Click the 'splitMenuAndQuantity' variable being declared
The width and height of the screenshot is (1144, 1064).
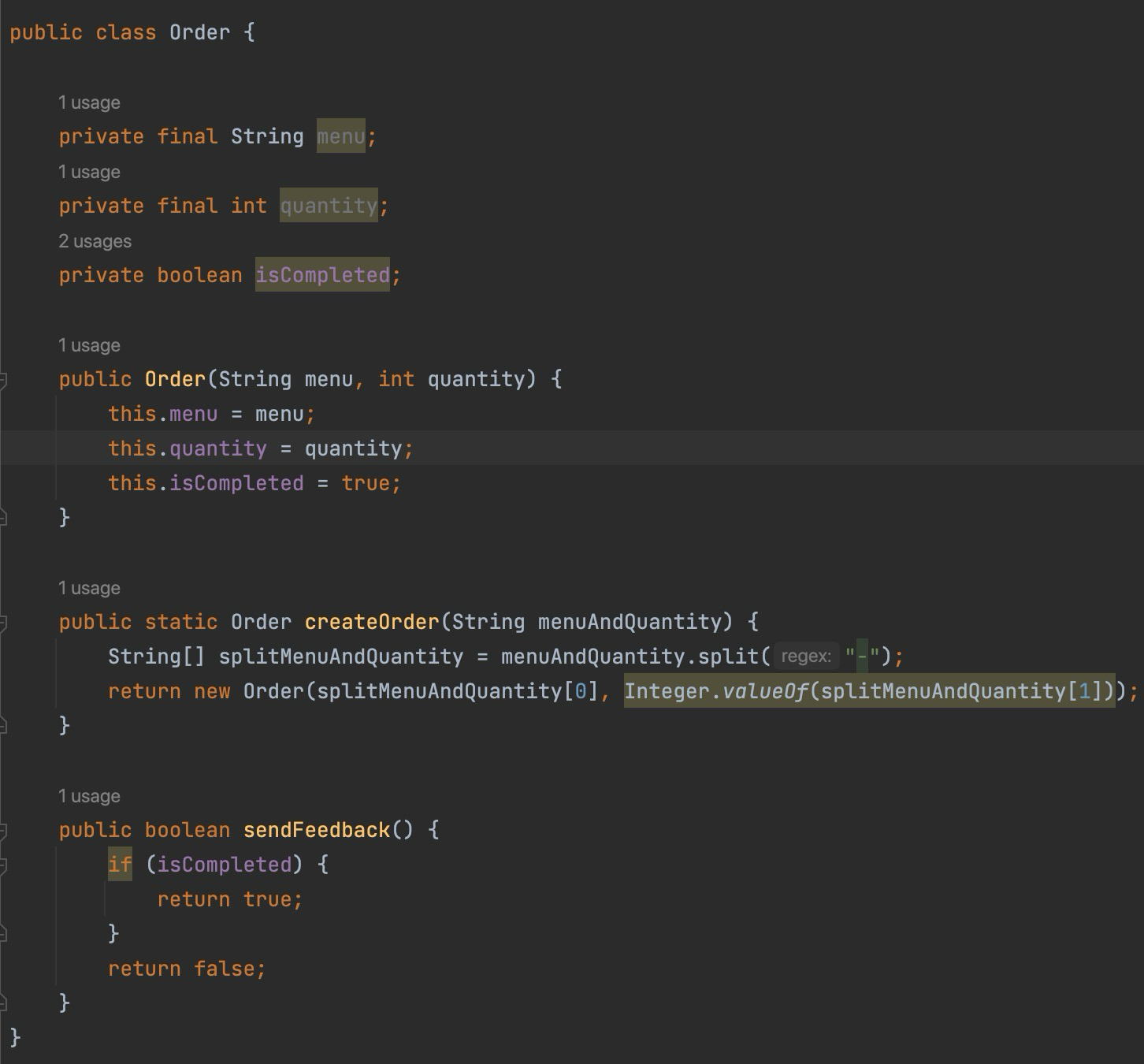pyautogui.click(x=341, y=657)
